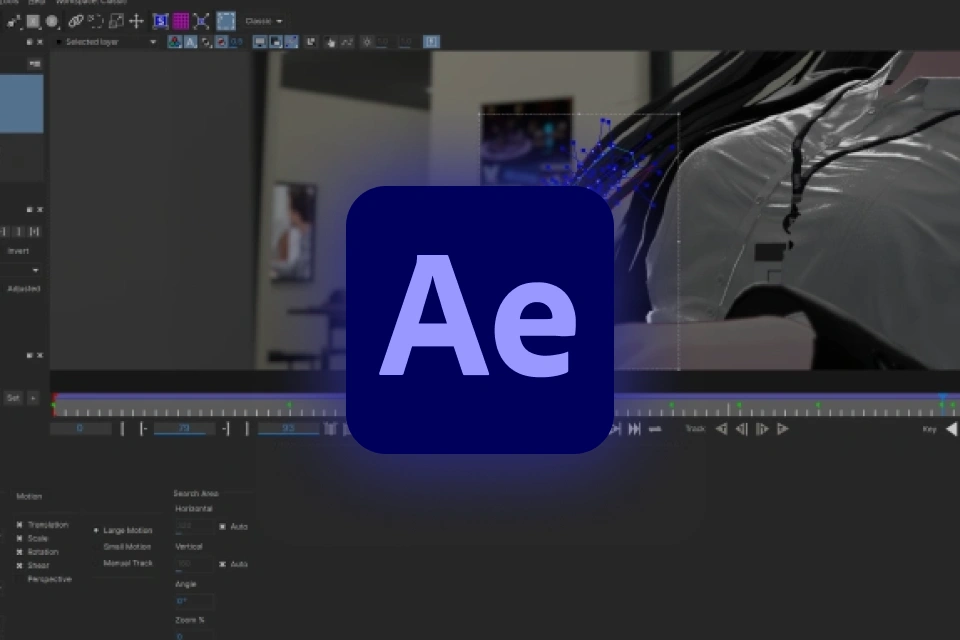The width and height of the screenshot is (960, 640).
Task: Select the Manual Track radio option
Action: click(x=96, y=563)
